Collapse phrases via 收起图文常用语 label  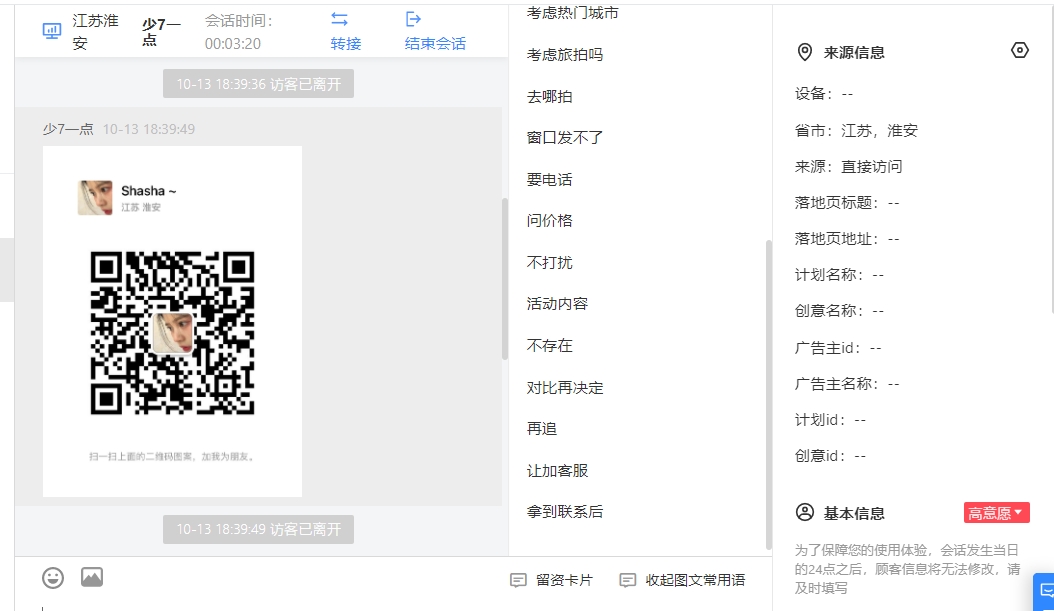pyautogui.click(x=696, y=580)
